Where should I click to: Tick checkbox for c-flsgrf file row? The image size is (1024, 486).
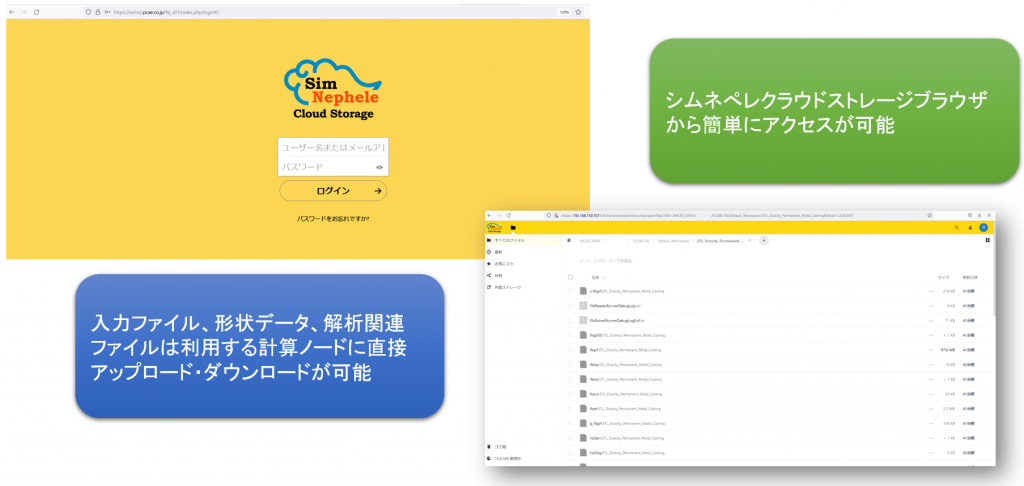coord(570,291)
